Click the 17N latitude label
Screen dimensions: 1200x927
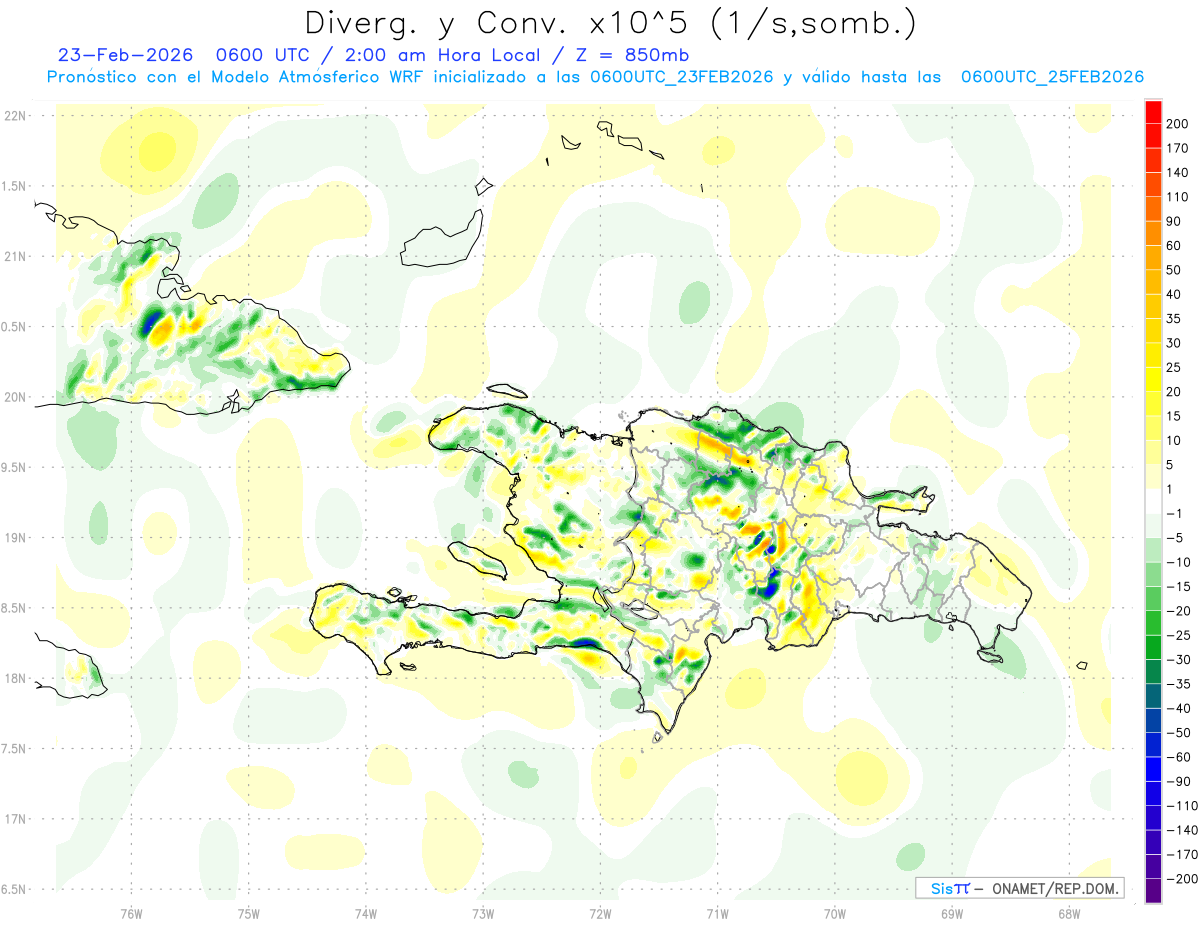tap(14, 819)
